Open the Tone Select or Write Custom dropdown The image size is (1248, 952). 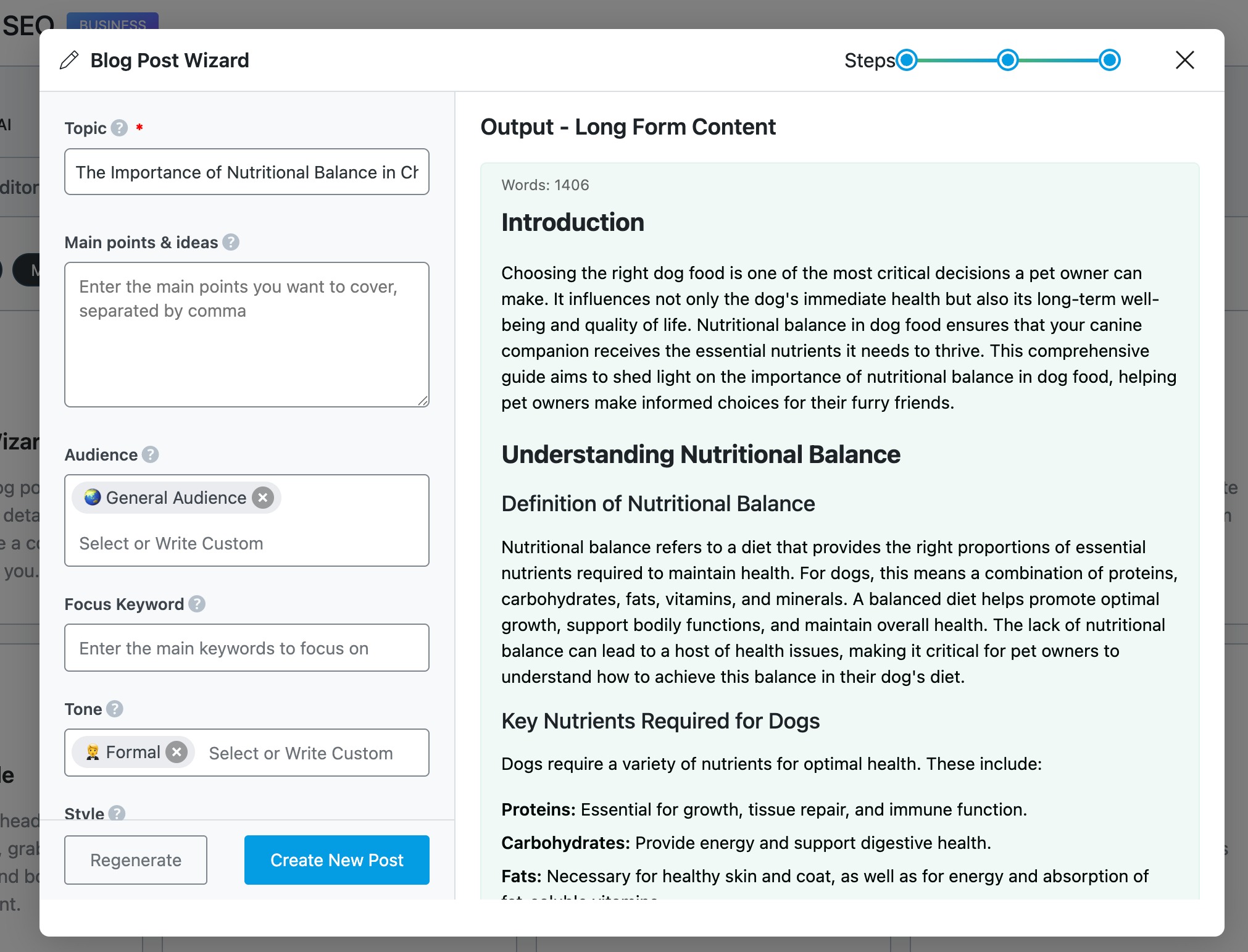tap(301, 753)
